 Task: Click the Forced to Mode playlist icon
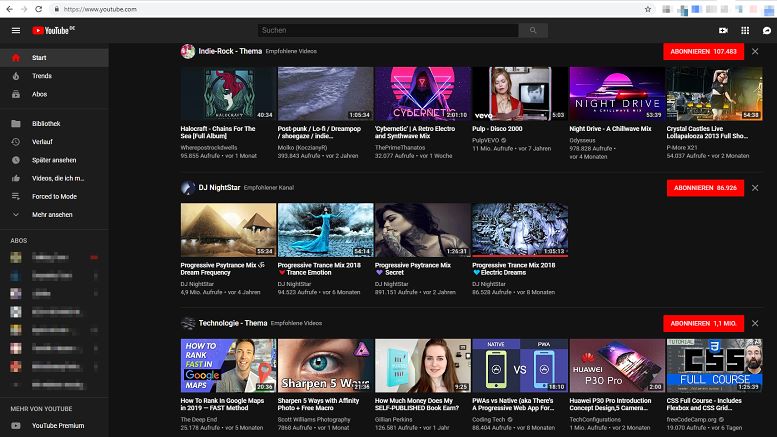click(16, 197)
